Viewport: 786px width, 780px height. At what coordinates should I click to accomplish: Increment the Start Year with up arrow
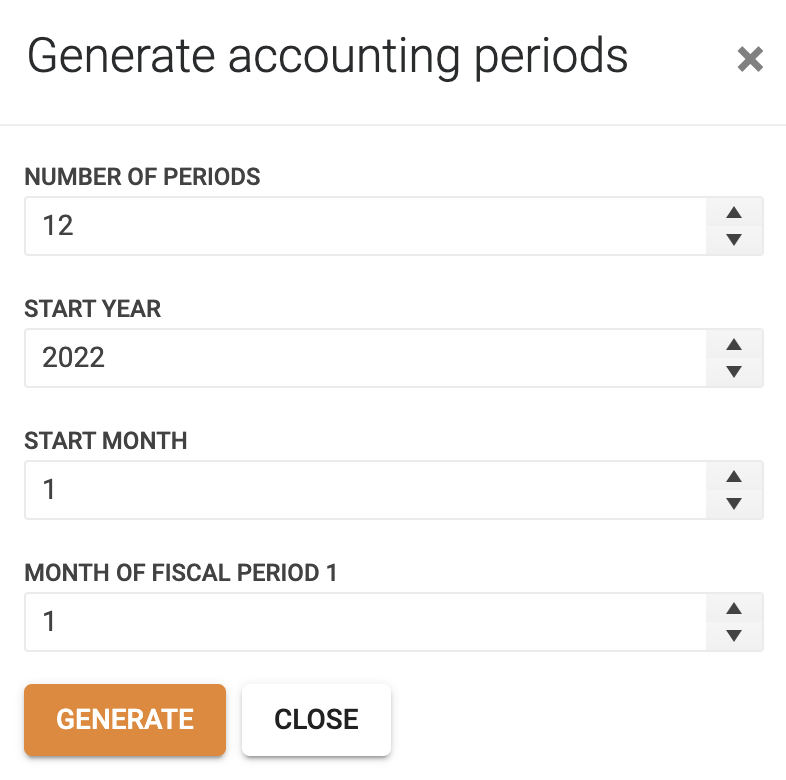tap(734, 344)
